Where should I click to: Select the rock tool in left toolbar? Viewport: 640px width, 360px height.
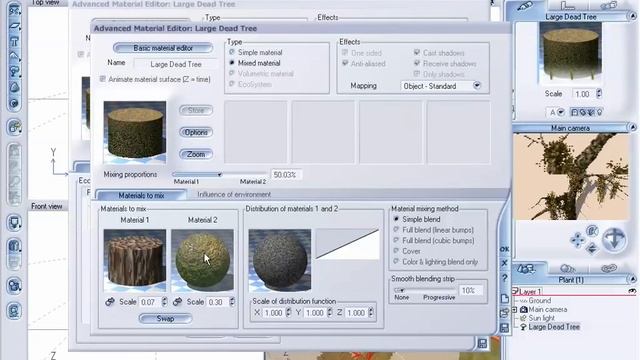(x=14, y=87)
